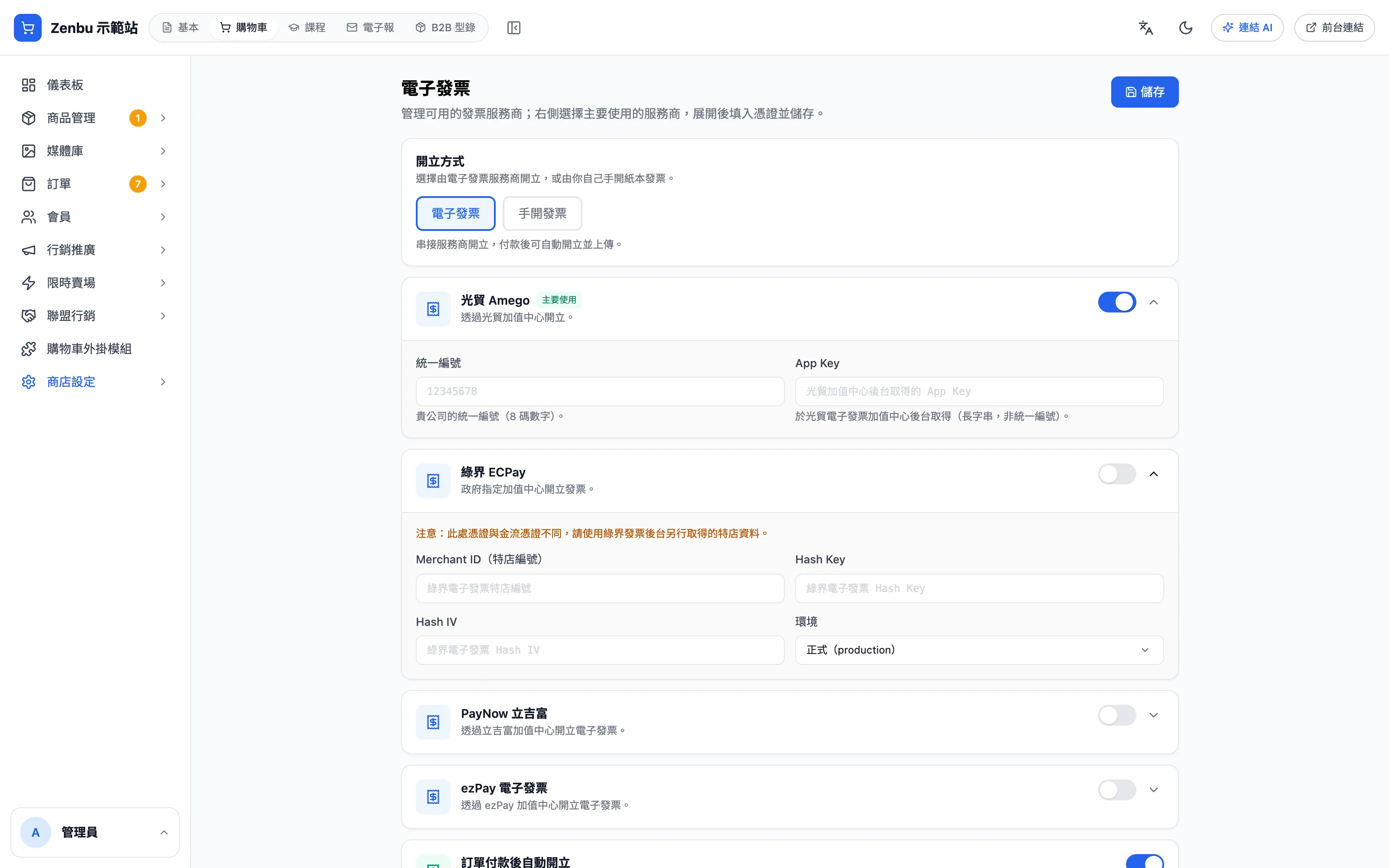This screenshot has height=868, width=1389.
Task: Expand the ezPay 電子發票 section chevron
Action: pos(1154,790)
